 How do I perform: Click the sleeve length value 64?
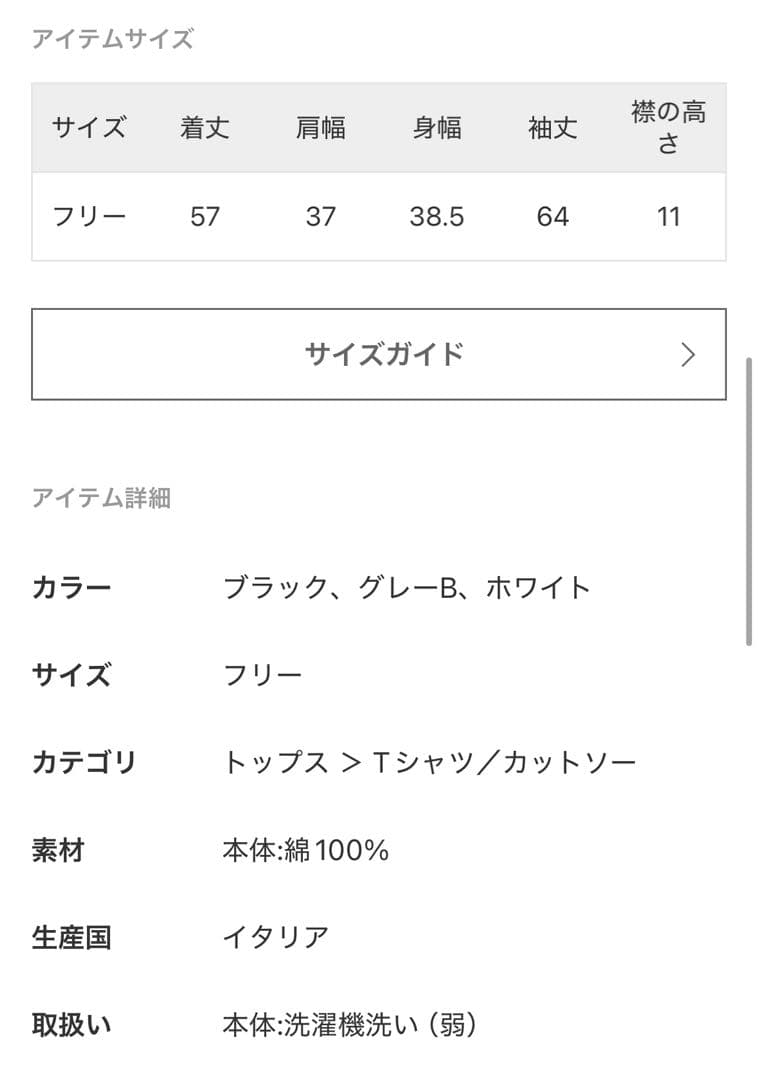(554, 216)
